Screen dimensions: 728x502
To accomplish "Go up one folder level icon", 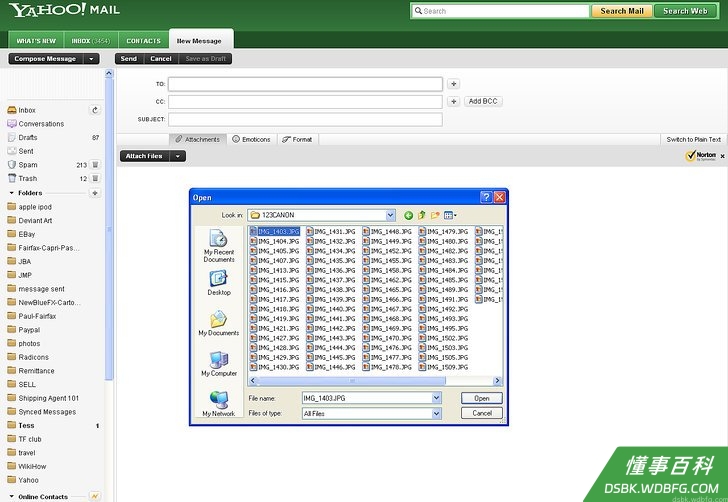I will (422, 215).
